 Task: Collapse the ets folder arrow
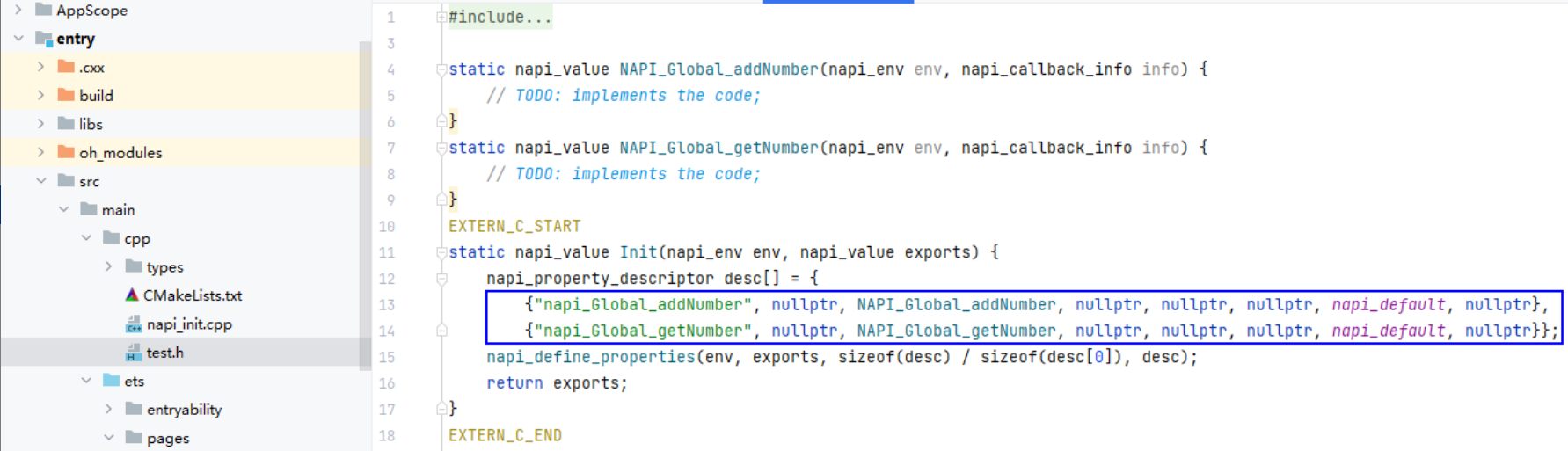pos(86,381)
